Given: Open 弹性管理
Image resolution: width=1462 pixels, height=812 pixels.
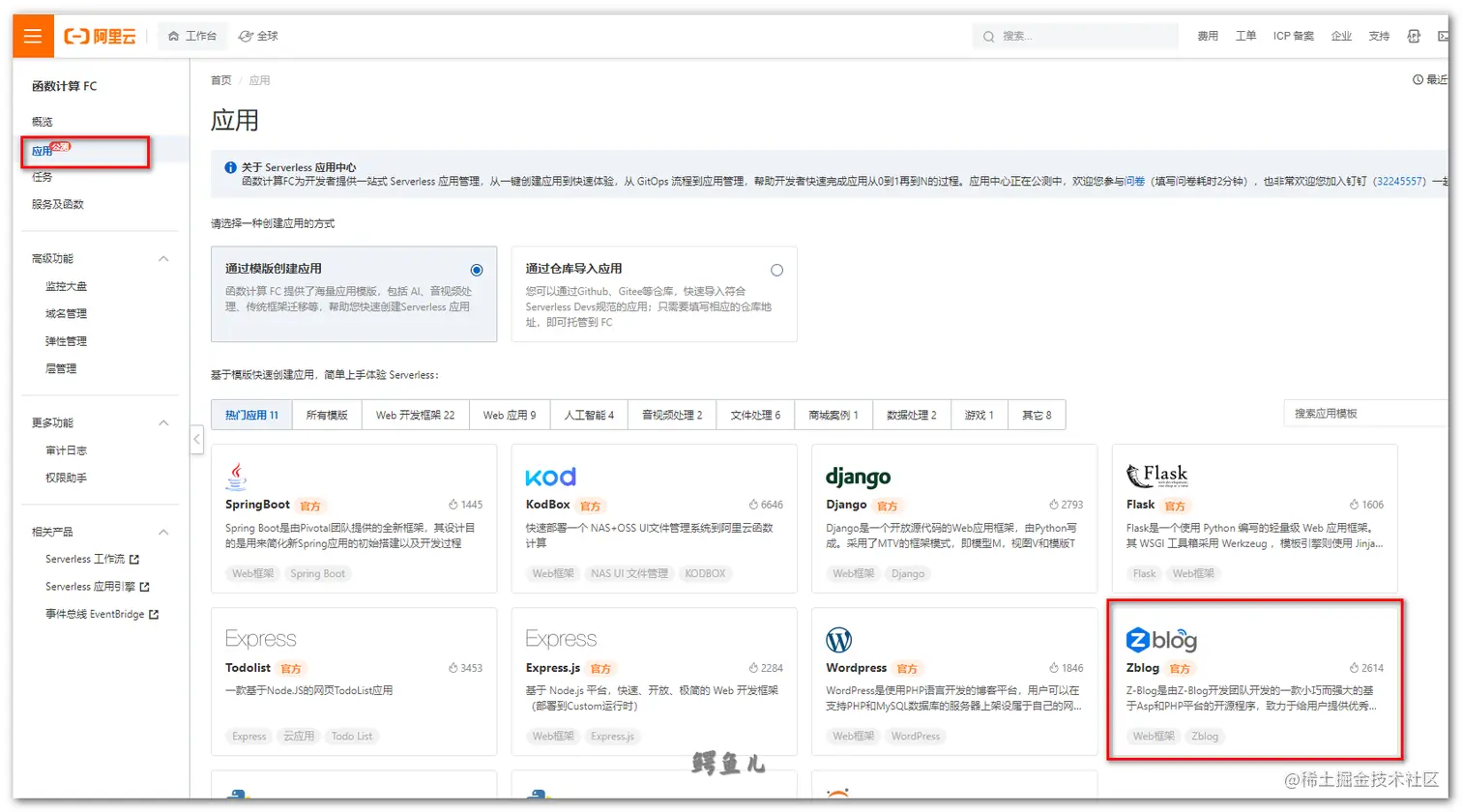Looking at the screenshot, I should [x=67, y=341].
